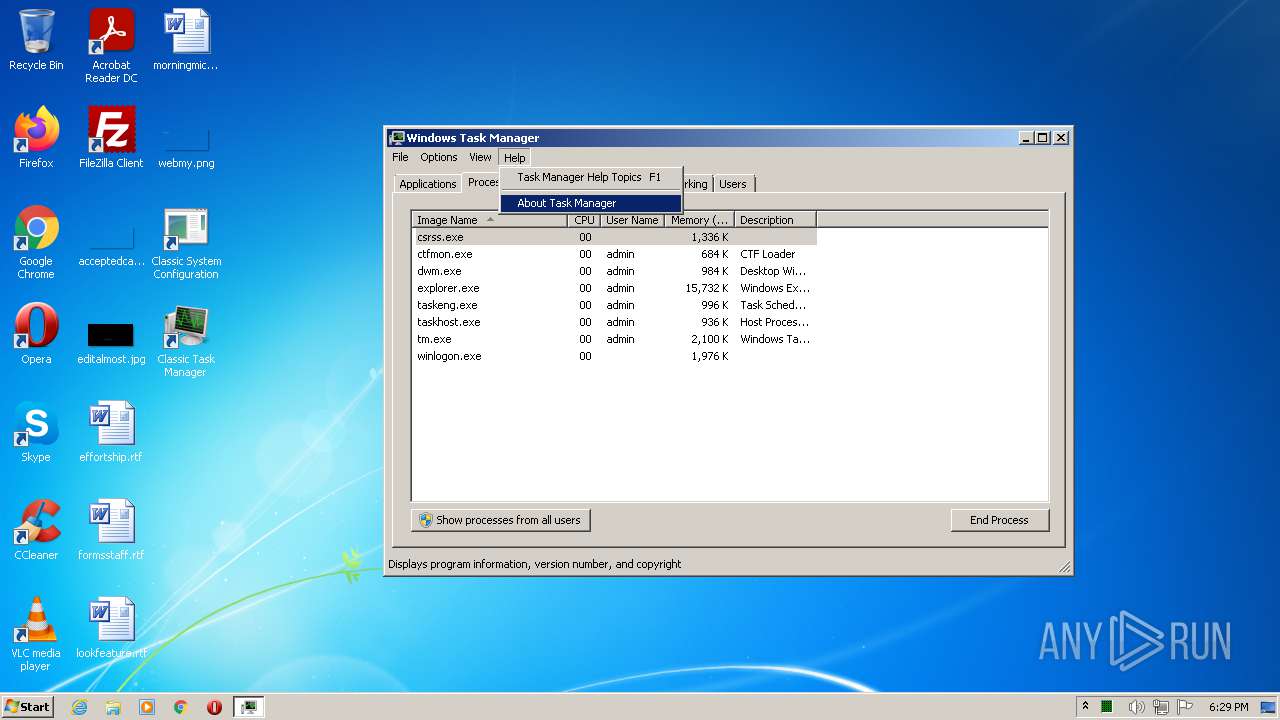1280x720 pixels.
Task: Launch Skype desktop shortcut
Action: [x=36, y=432]
